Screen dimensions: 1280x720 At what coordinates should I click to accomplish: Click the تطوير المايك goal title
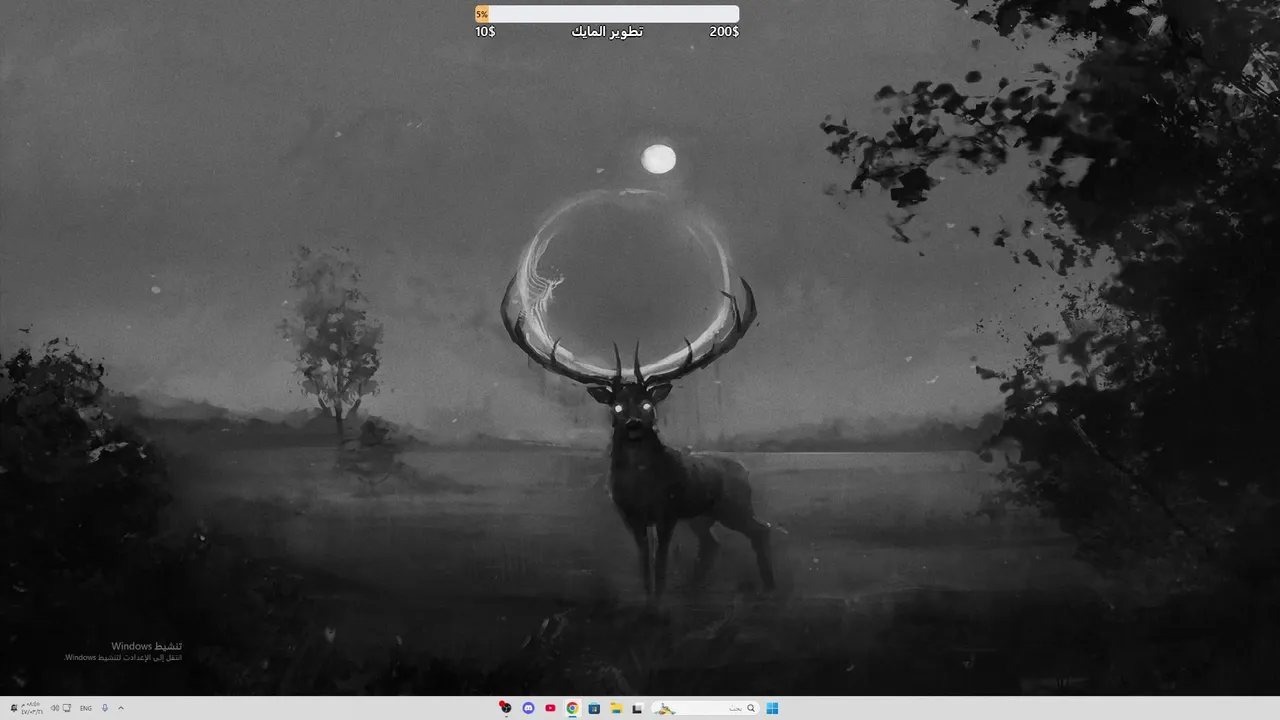pyautogui.click(x=607, y=32)
